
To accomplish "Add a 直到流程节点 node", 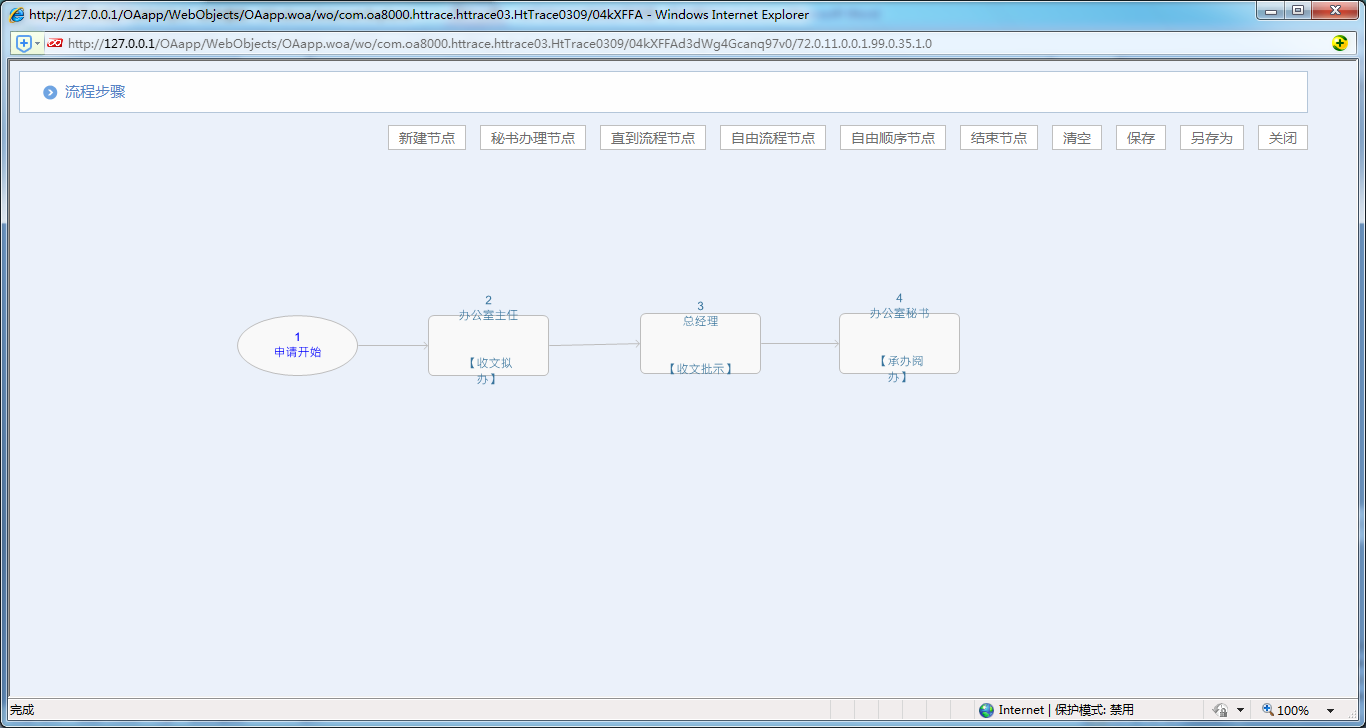I will tap(653, 138).
